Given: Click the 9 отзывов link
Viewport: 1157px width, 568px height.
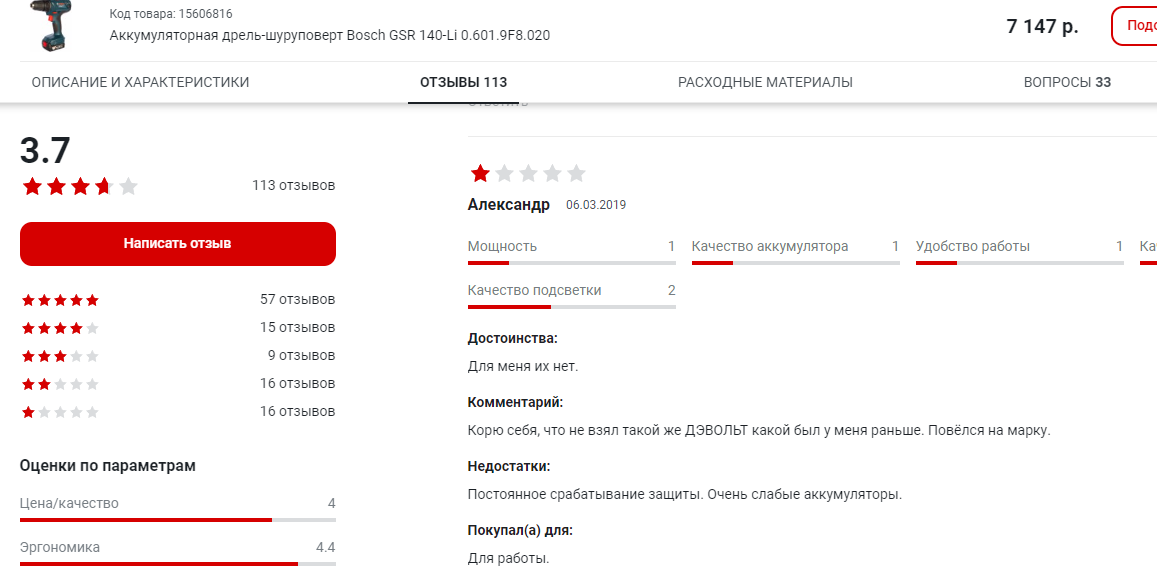Looking at the screenshot, I should click(301, 356).
